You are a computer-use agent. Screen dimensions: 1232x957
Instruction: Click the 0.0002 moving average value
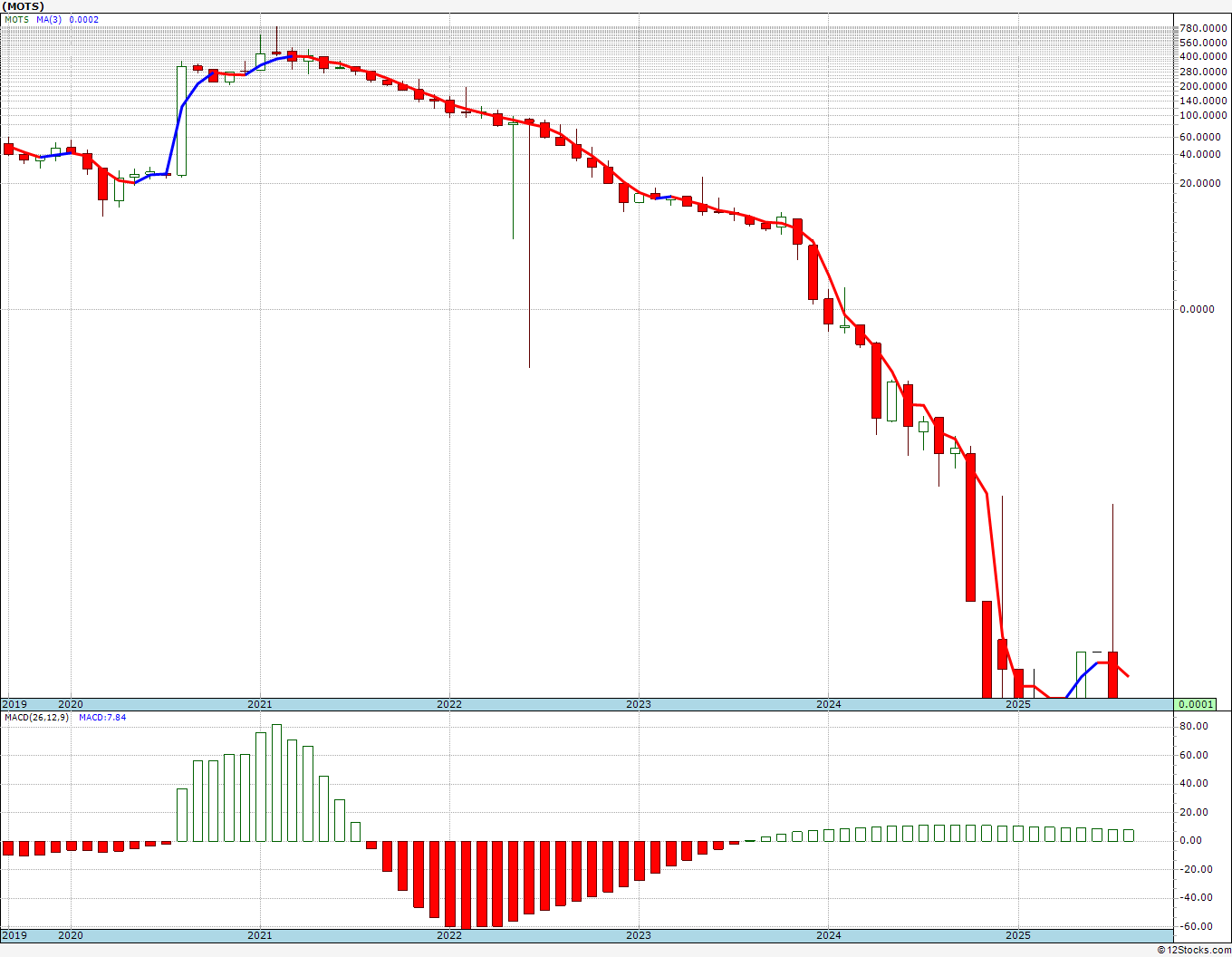click(x=84, y=20)
